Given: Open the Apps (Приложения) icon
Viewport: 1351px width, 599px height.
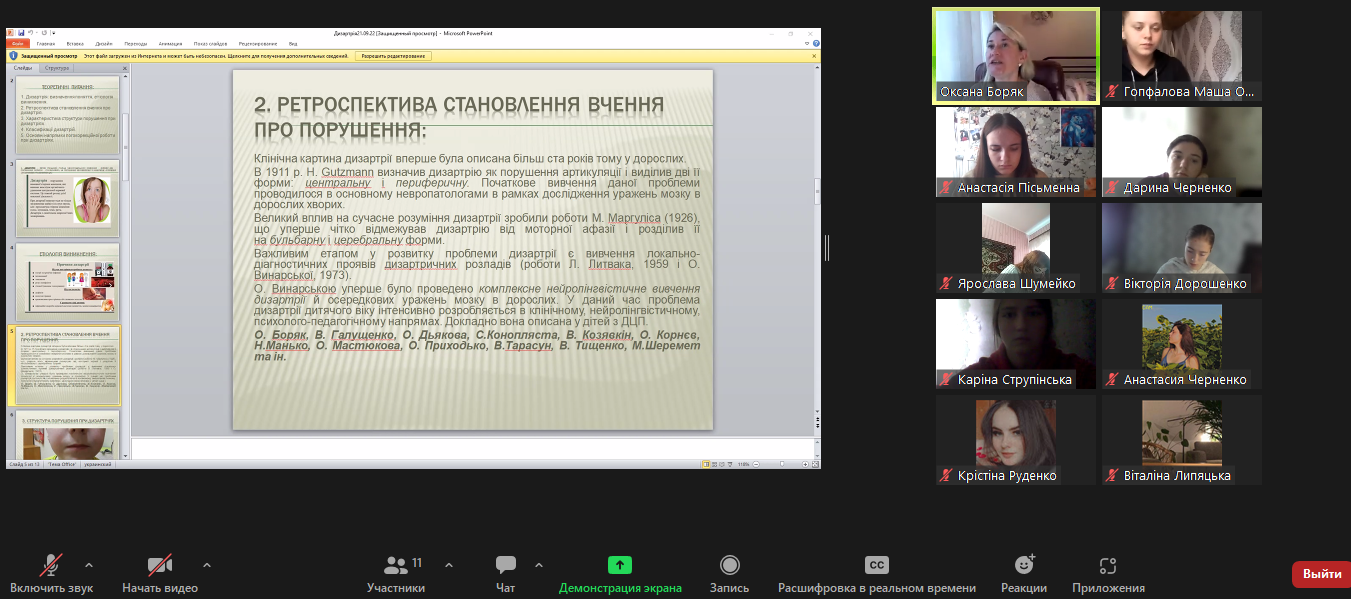Looking at the screenshot, I should click(x=1107, y=565).
